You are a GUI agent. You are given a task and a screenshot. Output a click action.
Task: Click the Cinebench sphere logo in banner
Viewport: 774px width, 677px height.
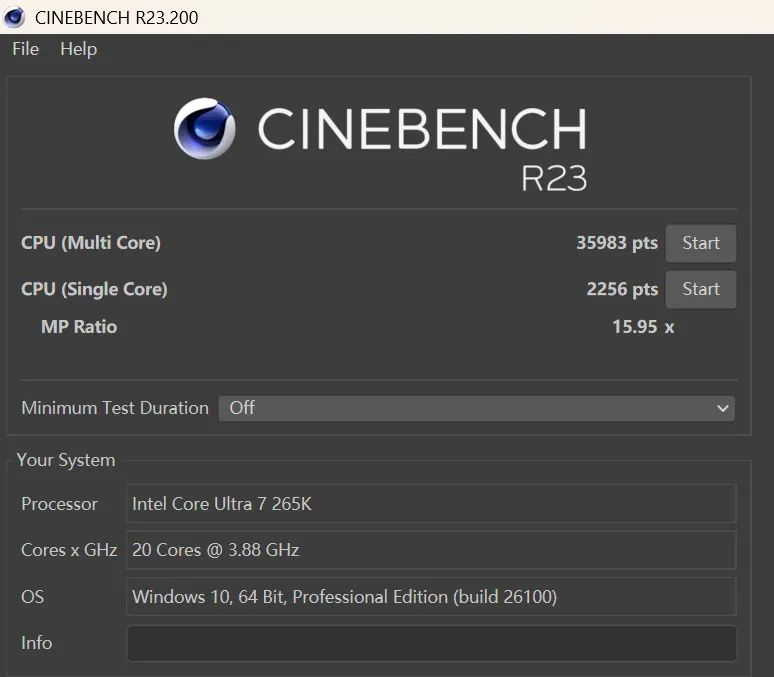pos(204,128)
